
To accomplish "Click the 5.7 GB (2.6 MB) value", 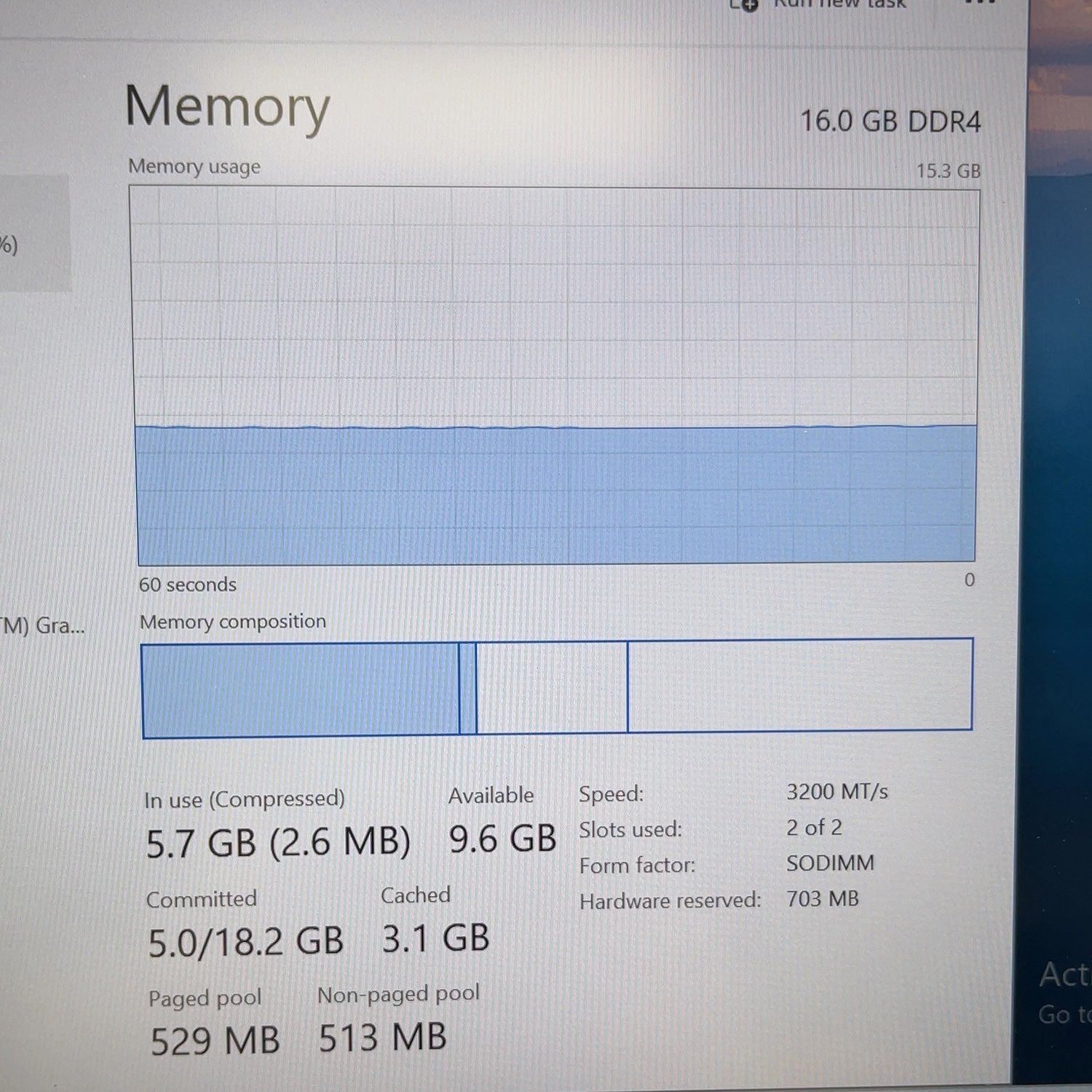I will [x=278, y=842].
